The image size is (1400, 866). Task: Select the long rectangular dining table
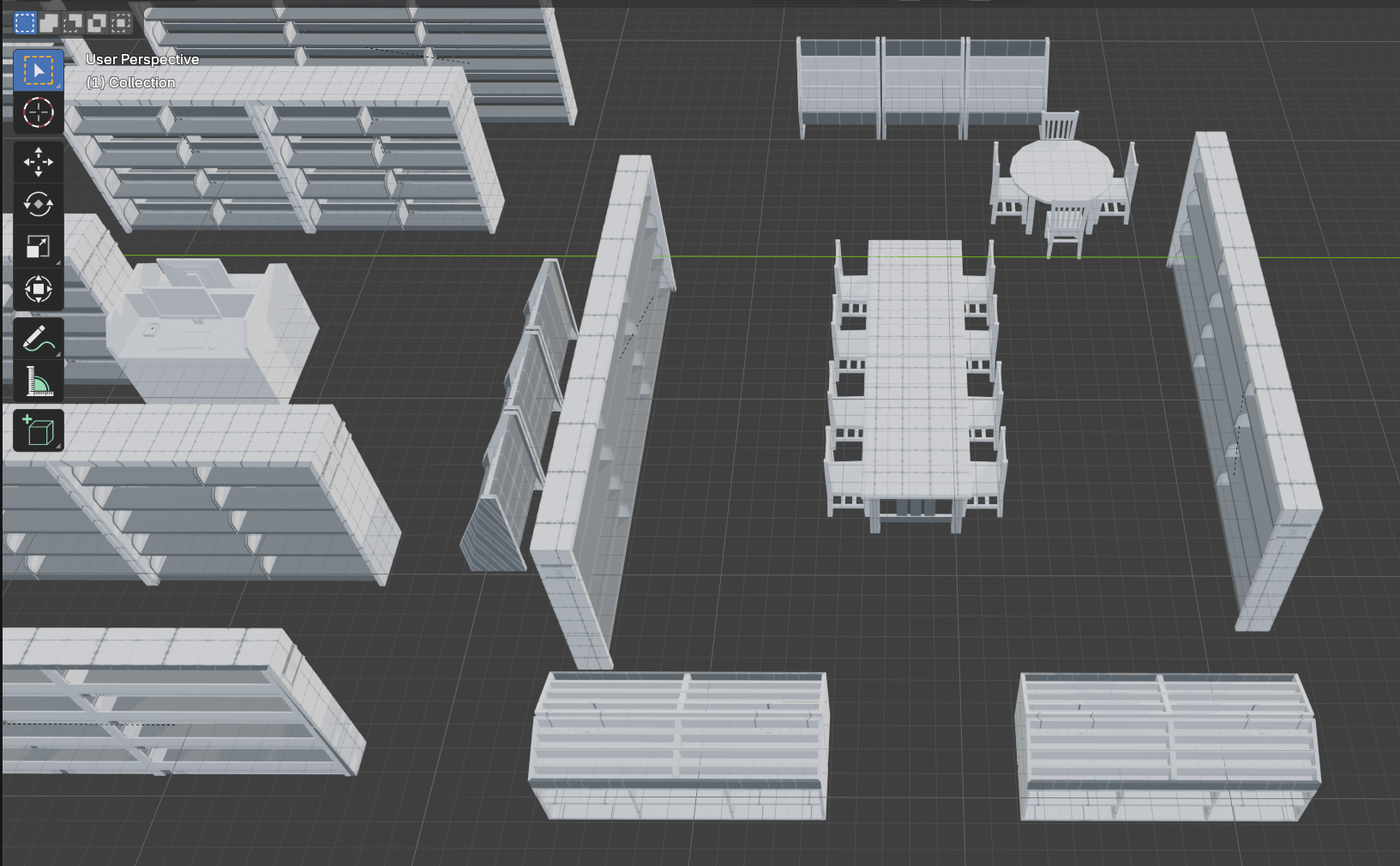[916, 369]
